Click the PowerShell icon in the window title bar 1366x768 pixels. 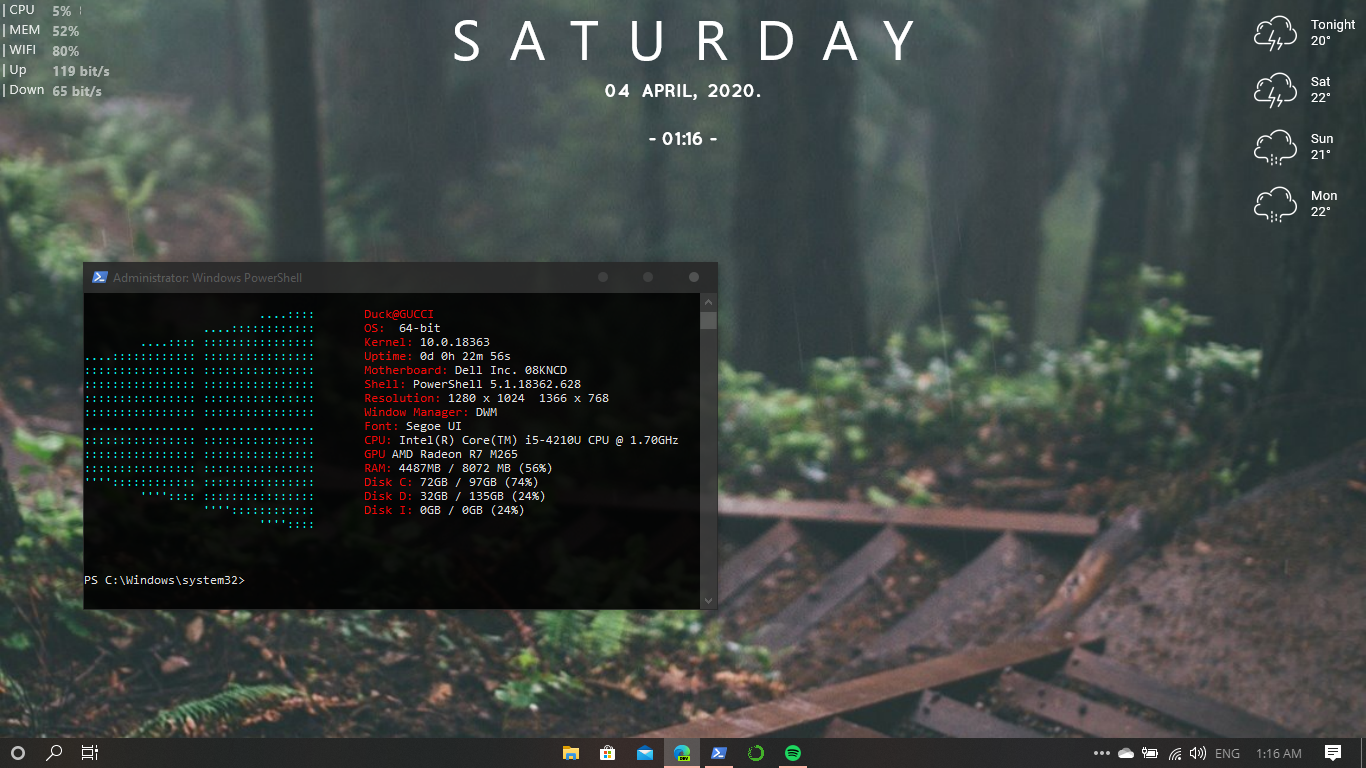click(x=100, y=277)
